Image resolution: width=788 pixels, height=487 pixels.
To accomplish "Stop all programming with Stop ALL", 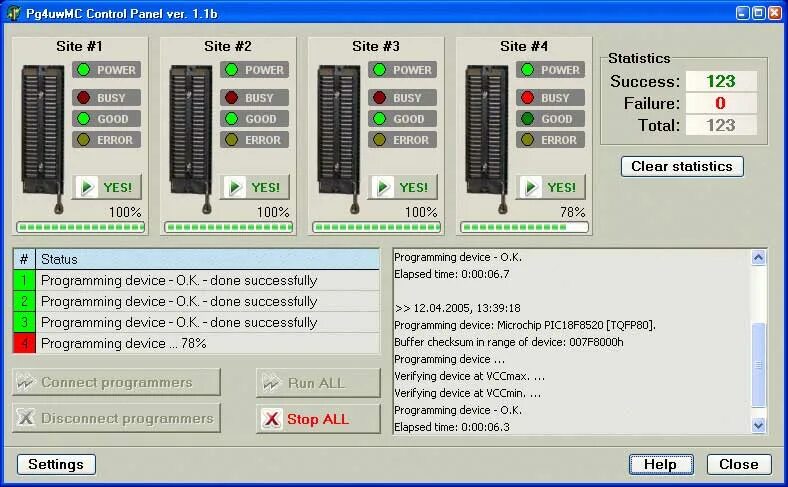I will click(x=318, y=419).
